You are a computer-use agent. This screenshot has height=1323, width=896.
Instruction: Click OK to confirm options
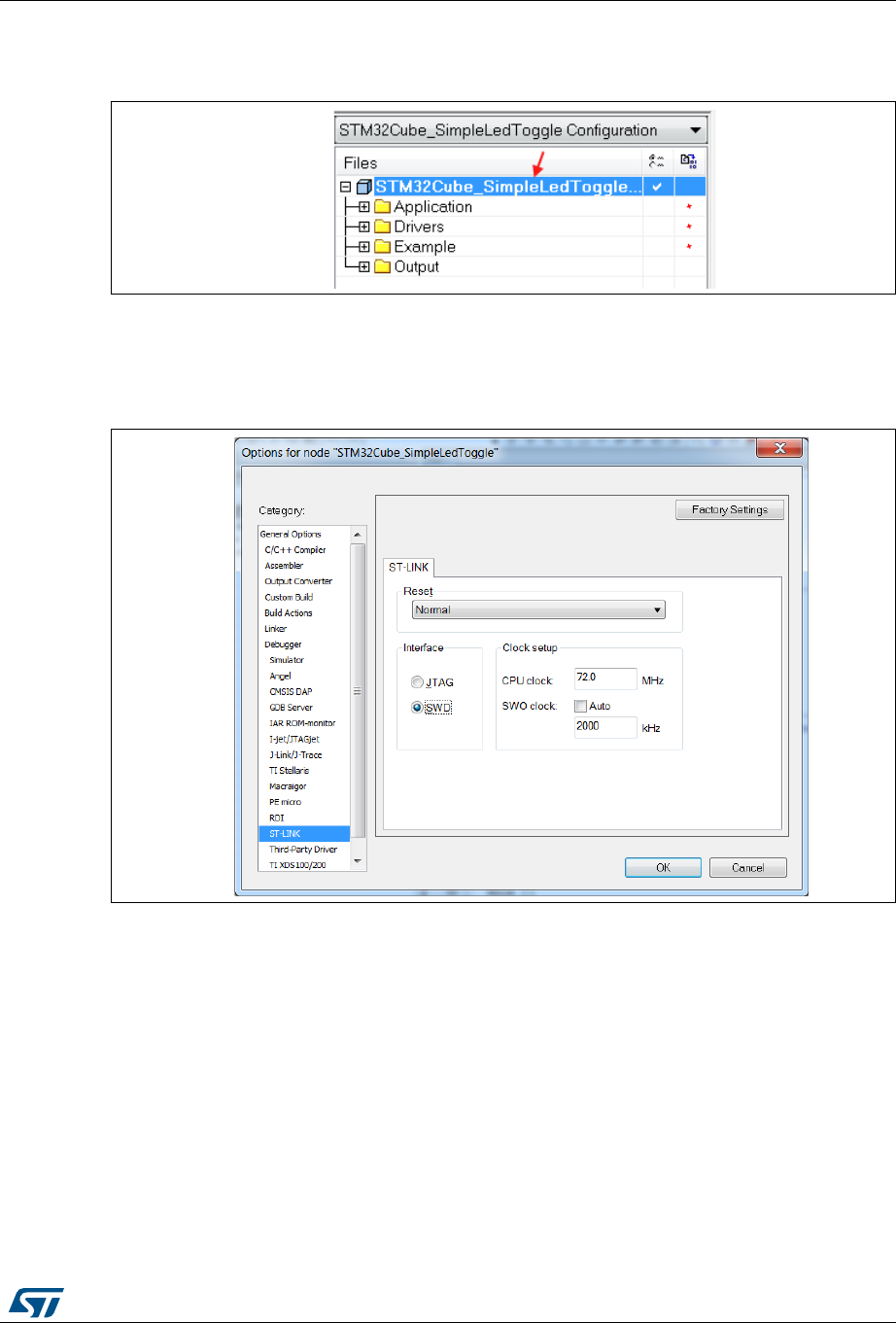pos(663,867)
